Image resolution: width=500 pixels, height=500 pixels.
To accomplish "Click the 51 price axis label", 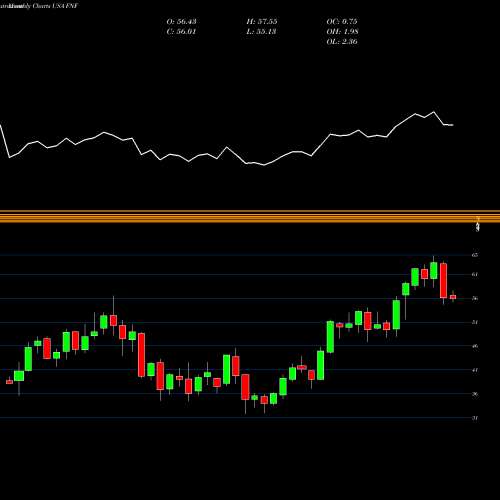I will pyautogui.click(x=475, y=322).
